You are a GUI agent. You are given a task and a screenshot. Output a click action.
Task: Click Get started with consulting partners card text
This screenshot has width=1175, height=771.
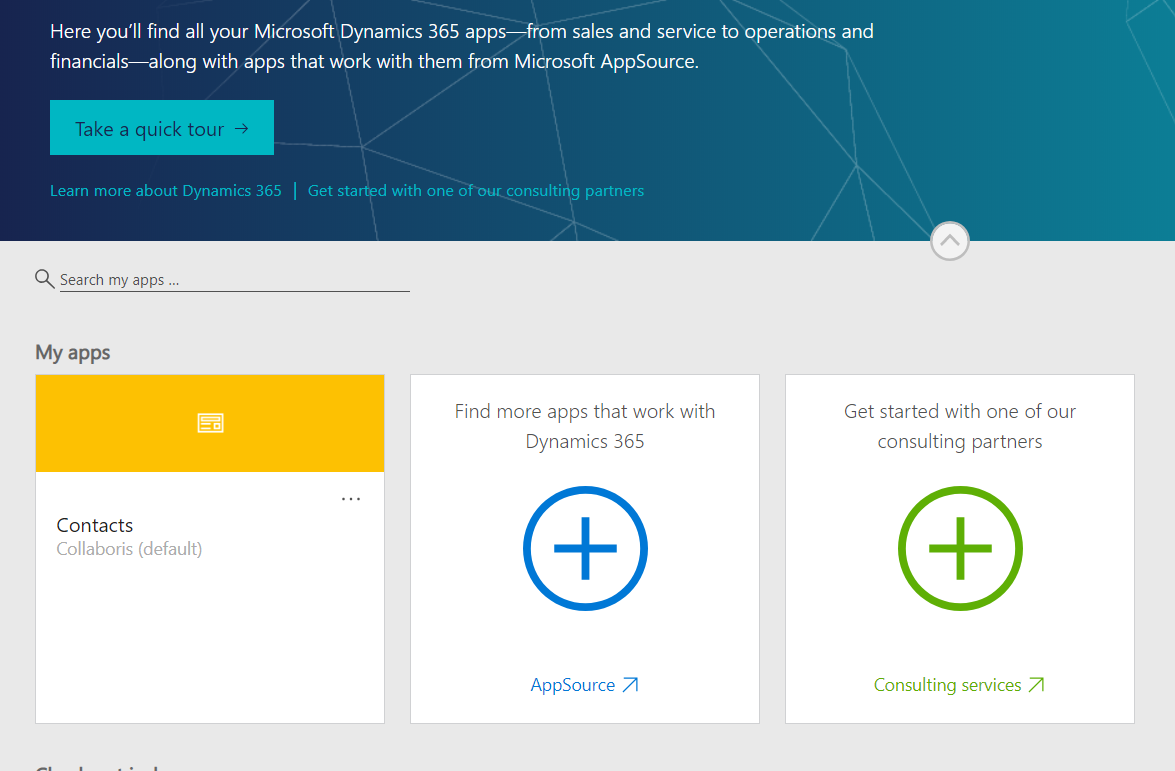coord(960,426)
